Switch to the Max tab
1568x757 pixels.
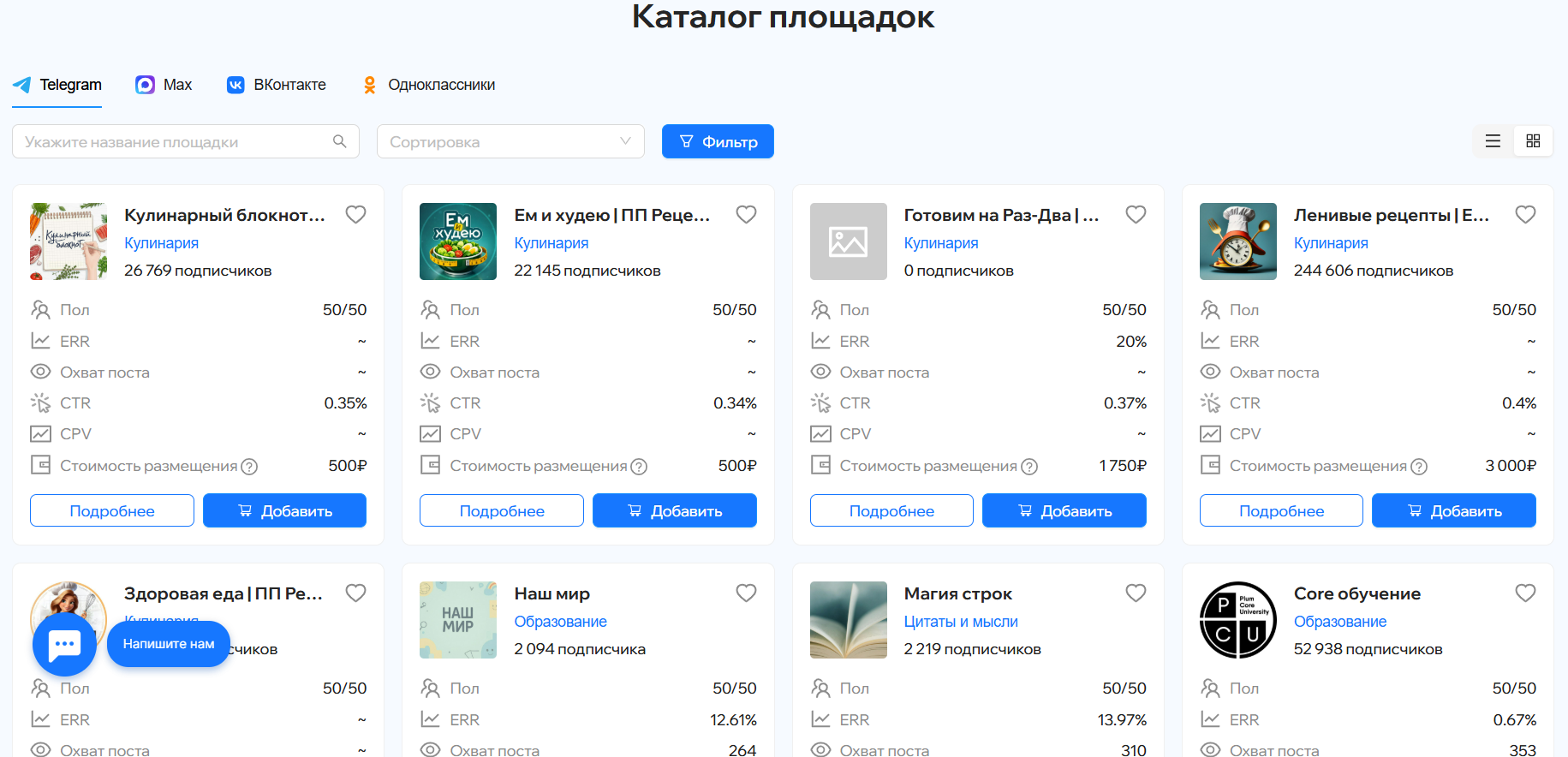tap(164, 85)
